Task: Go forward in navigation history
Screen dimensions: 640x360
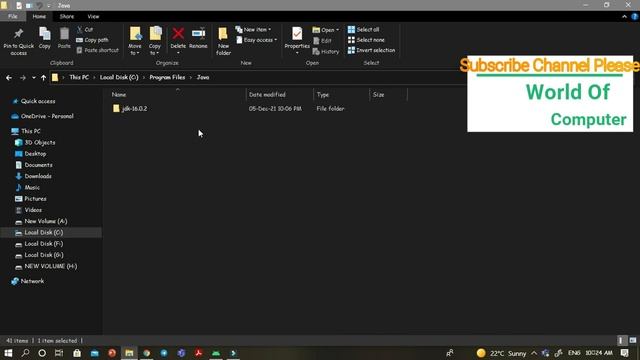Action: point(23,78)
